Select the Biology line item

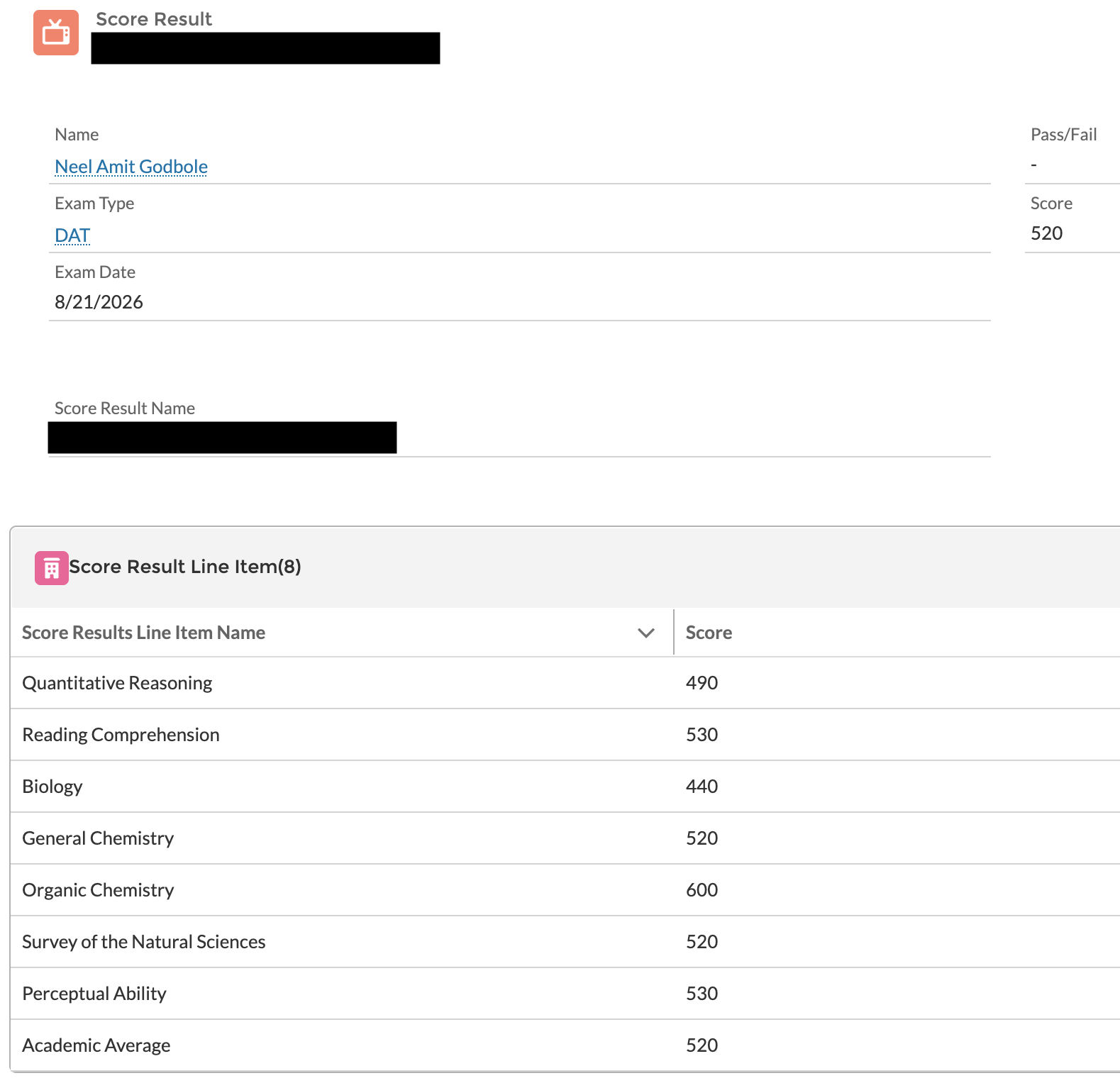point(52,787)
